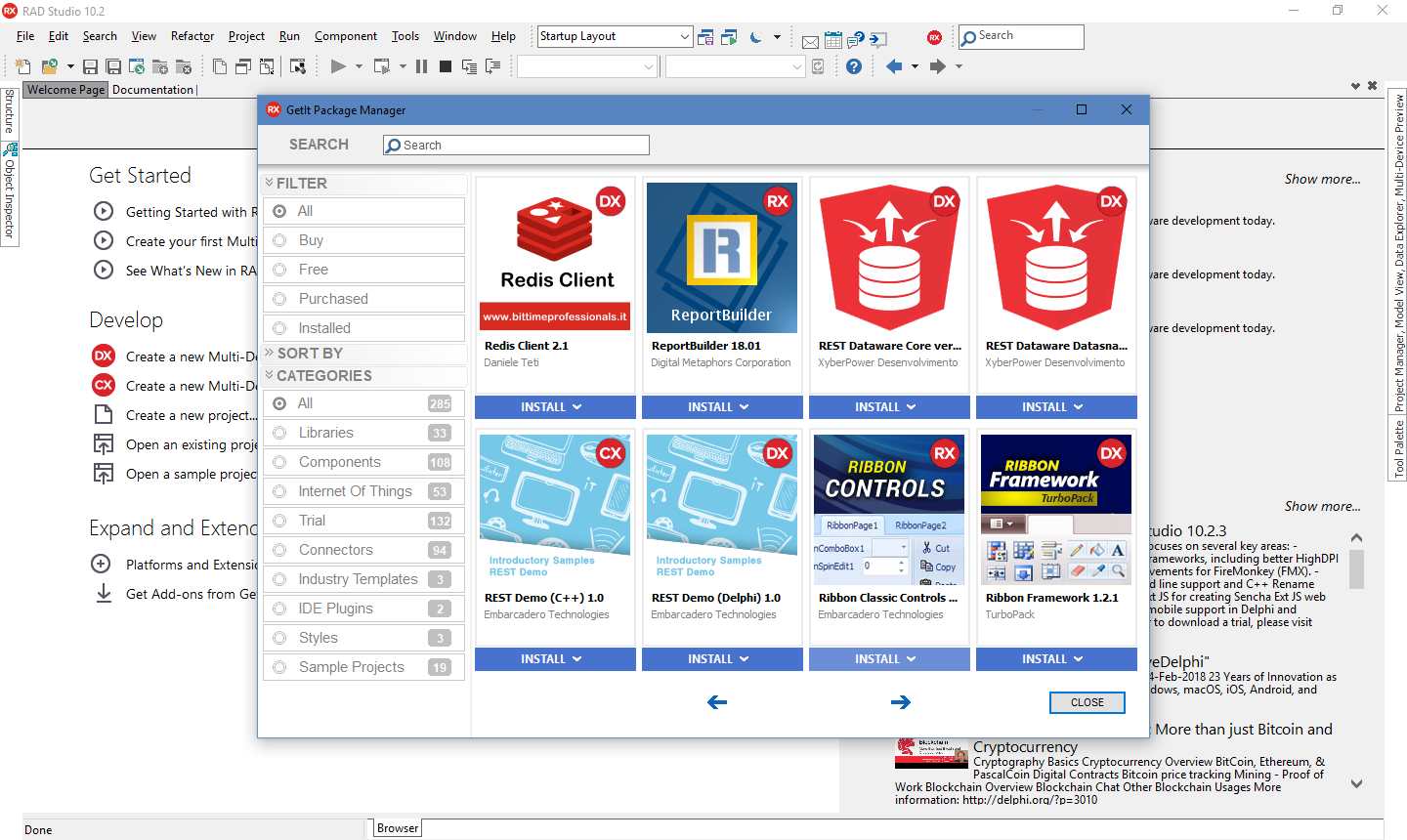Select the Free filter option
Image resolution: width=1407 pixels, height=840 pixels.
click(x=363, y=270)
